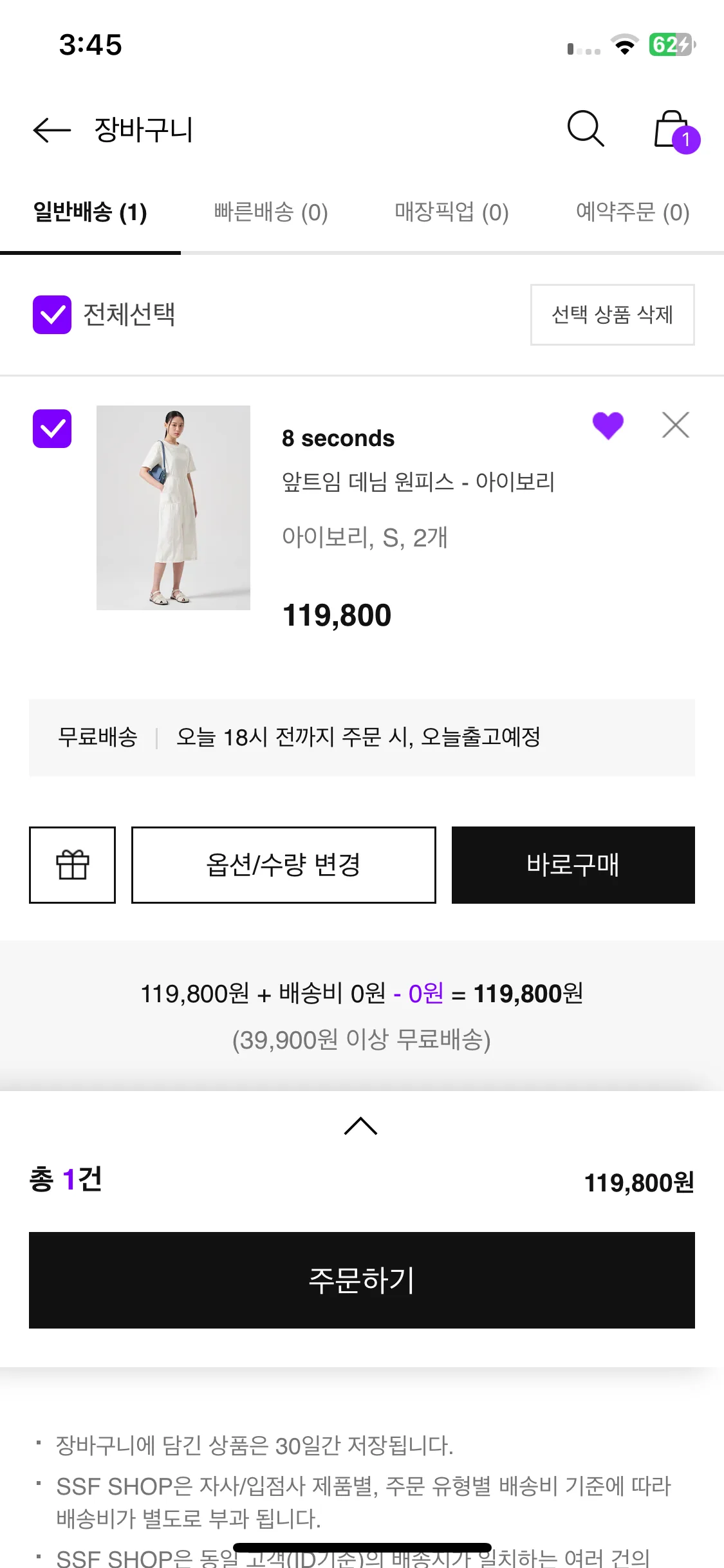Switch to the 매장픽업 (0) tab

point(452,212)
